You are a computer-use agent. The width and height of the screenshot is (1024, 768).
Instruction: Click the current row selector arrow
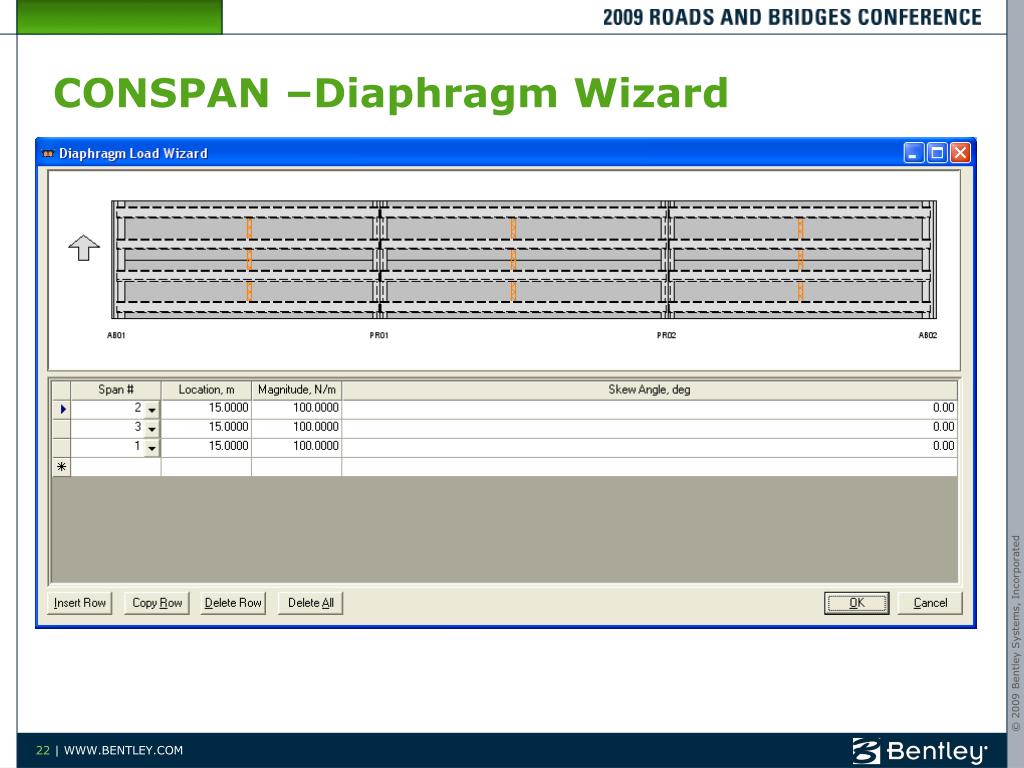click(x=61, y=409)
